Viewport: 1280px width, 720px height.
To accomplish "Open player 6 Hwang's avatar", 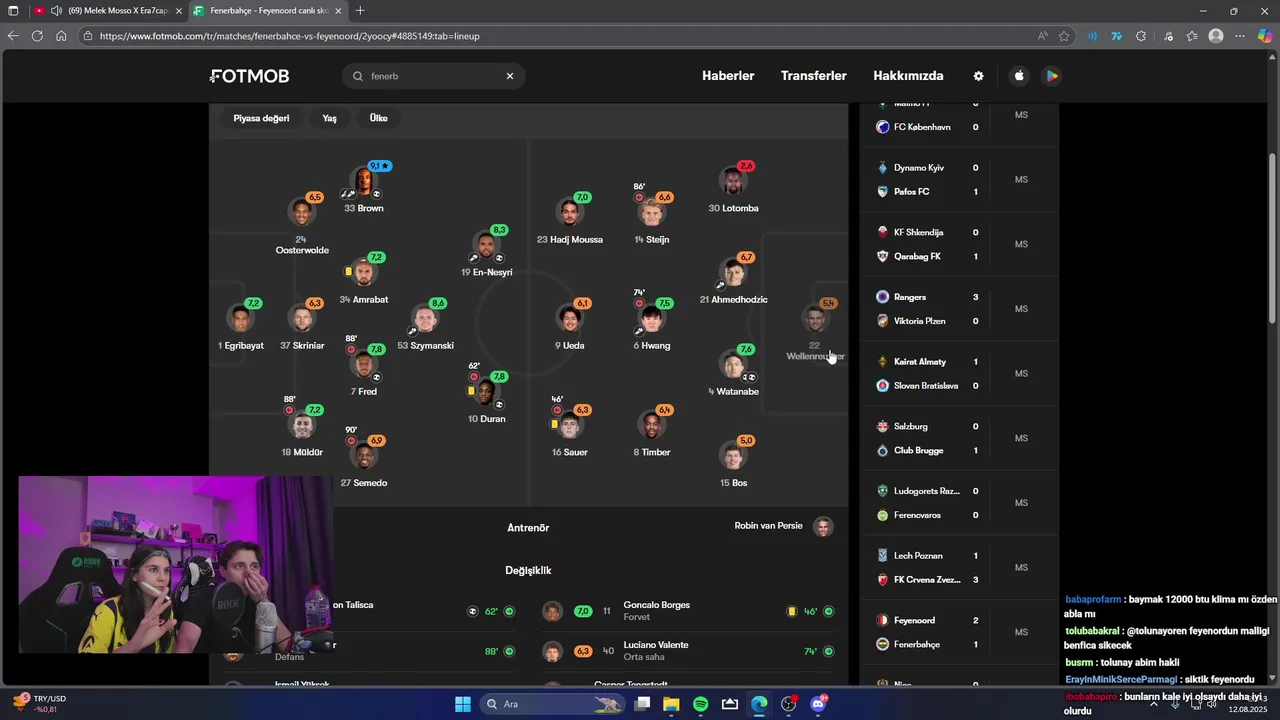I will coord(652,319).
